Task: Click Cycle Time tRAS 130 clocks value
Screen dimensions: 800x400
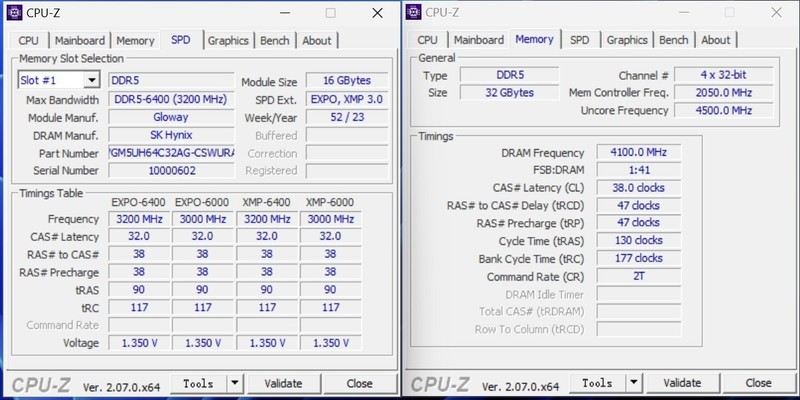Action: 639,240
